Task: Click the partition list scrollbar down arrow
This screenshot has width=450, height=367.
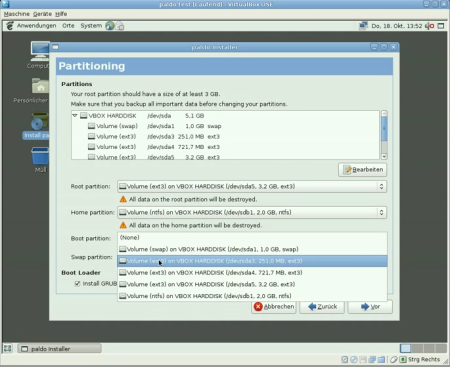Action: click(384, 156)
